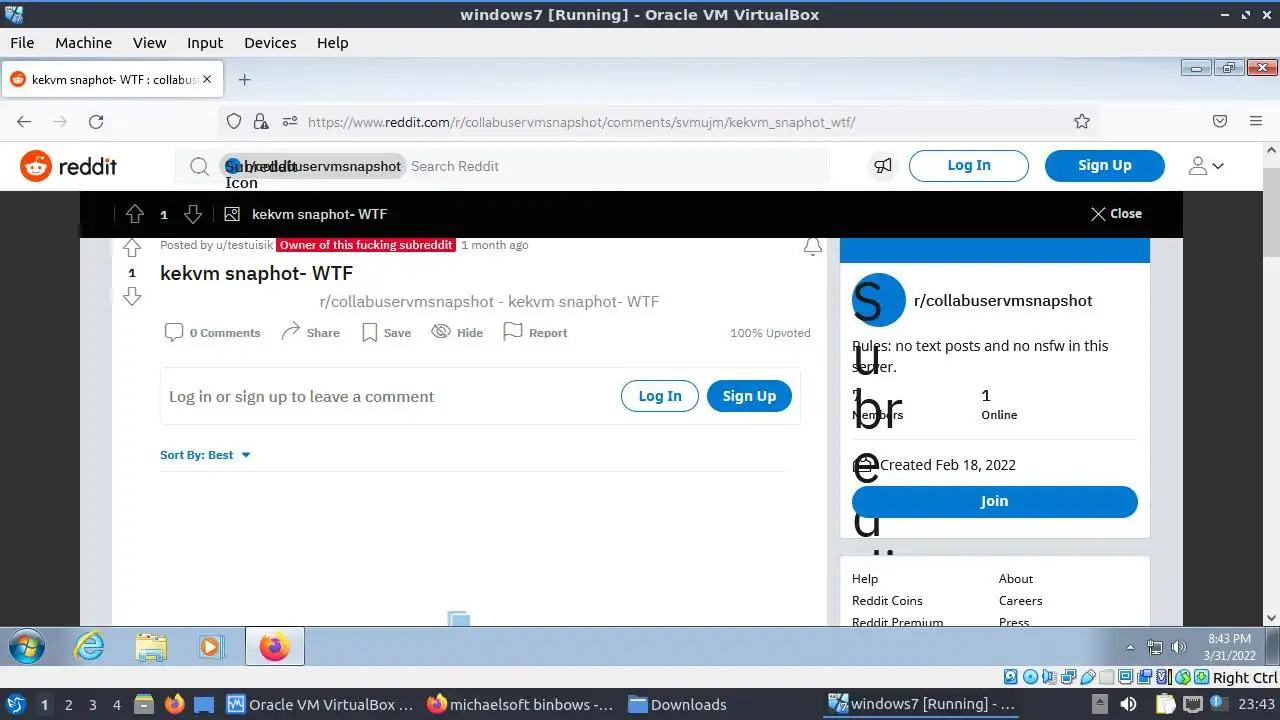1280x720 pixels.
Task: Open Windows Explorer folder icon in guest taskbar
Action: tap(151, 647)
